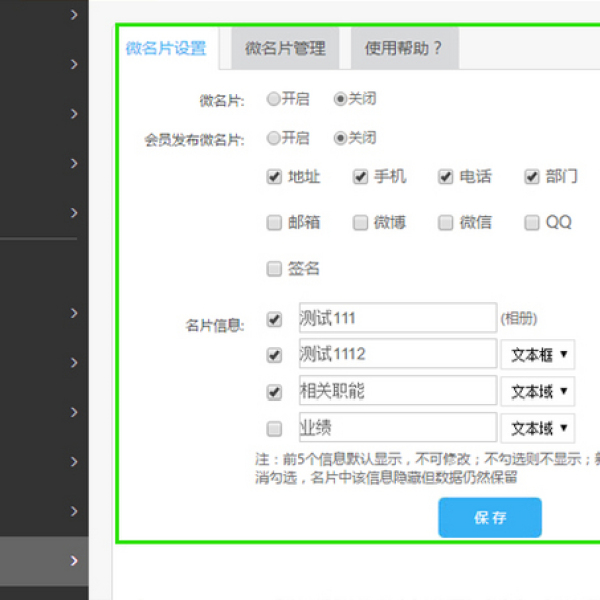Click the blue 保存 button
This screenshot has height=600, width=600.
(489, 518)
